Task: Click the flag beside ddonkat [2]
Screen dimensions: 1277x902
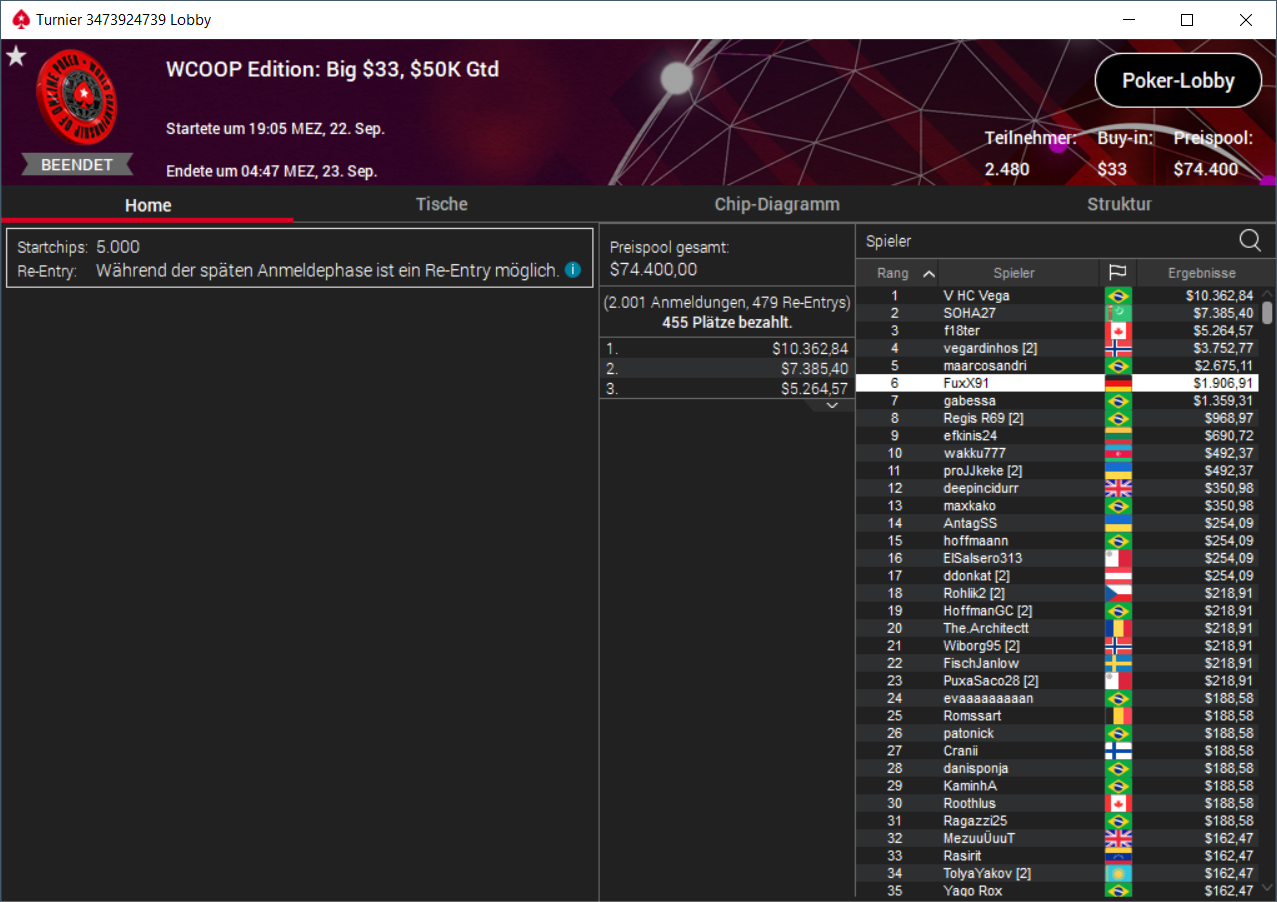Action: [x=1117, y=576]
